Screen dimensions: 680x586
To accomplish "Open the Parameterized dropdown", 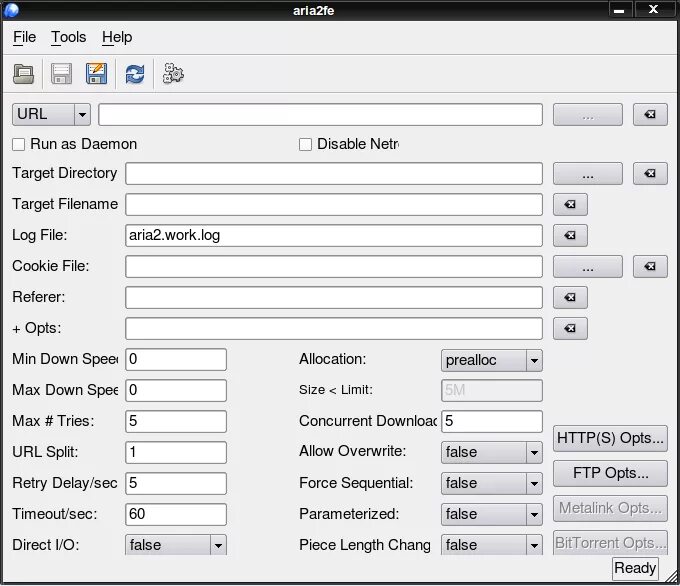I will coord(492,514).
